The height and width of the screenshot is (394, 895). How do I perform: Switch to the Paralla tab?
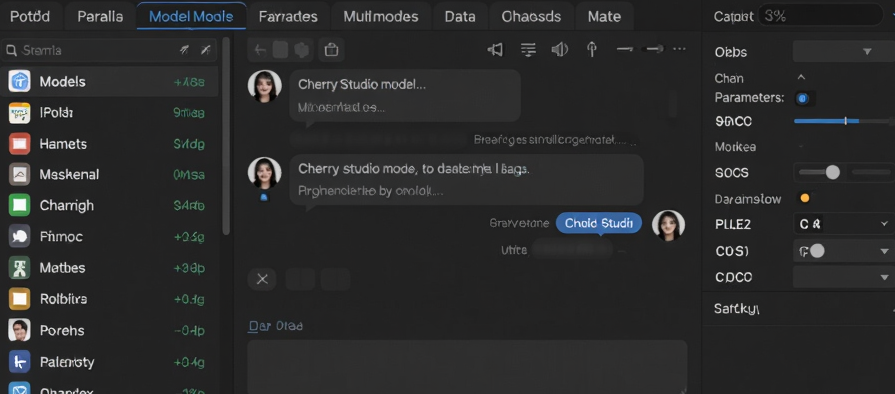[100, 17]
